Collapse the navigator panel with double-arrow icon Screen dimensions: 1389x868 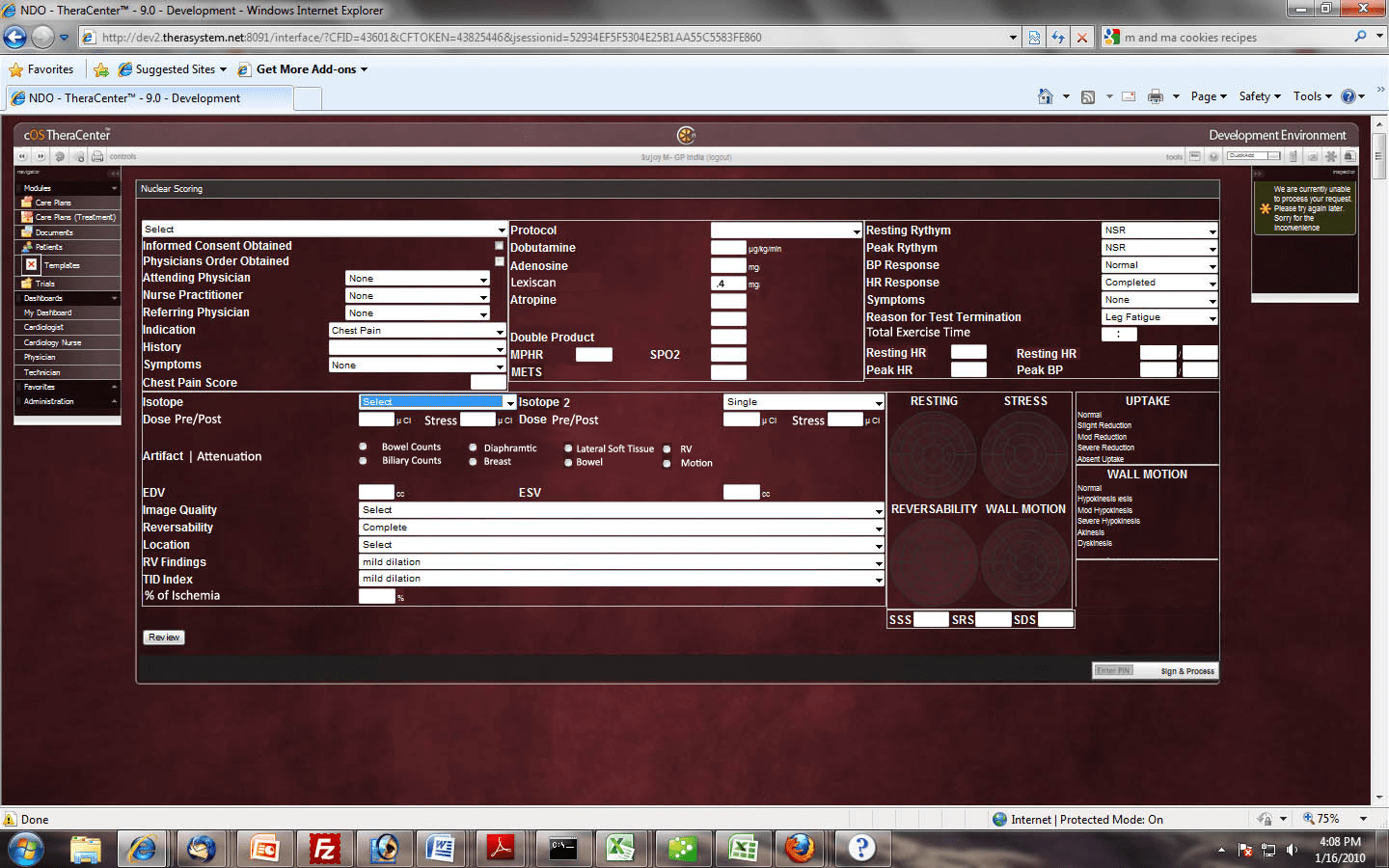tap(115, 173)
